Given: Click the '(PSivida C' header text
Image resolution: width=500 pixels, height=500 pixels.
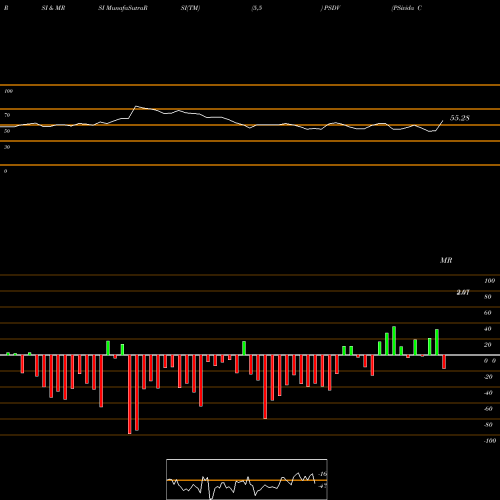Looking at the screenshot, I should (407, 8).
